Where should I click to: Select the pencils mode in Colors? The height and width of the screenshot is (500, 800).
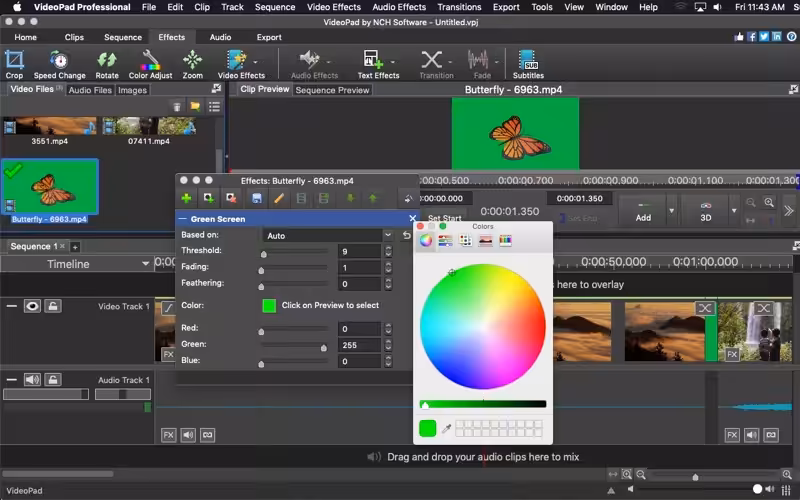(505, 240)
